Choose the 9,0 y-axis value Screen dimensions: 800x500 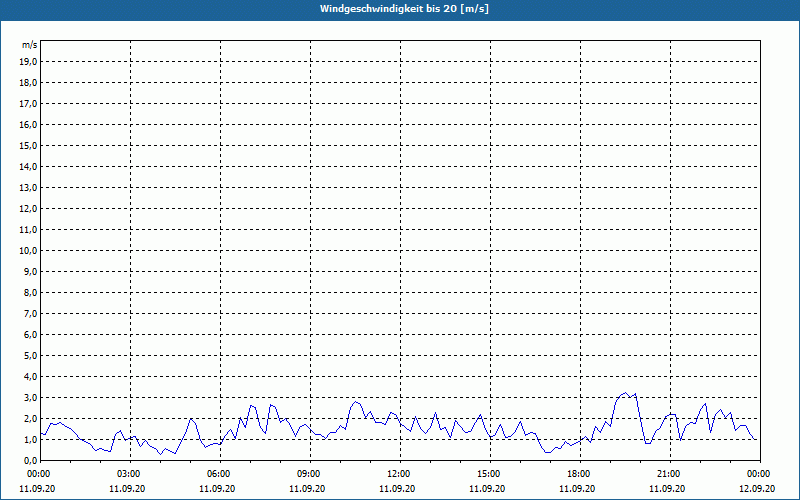point(30,271)
